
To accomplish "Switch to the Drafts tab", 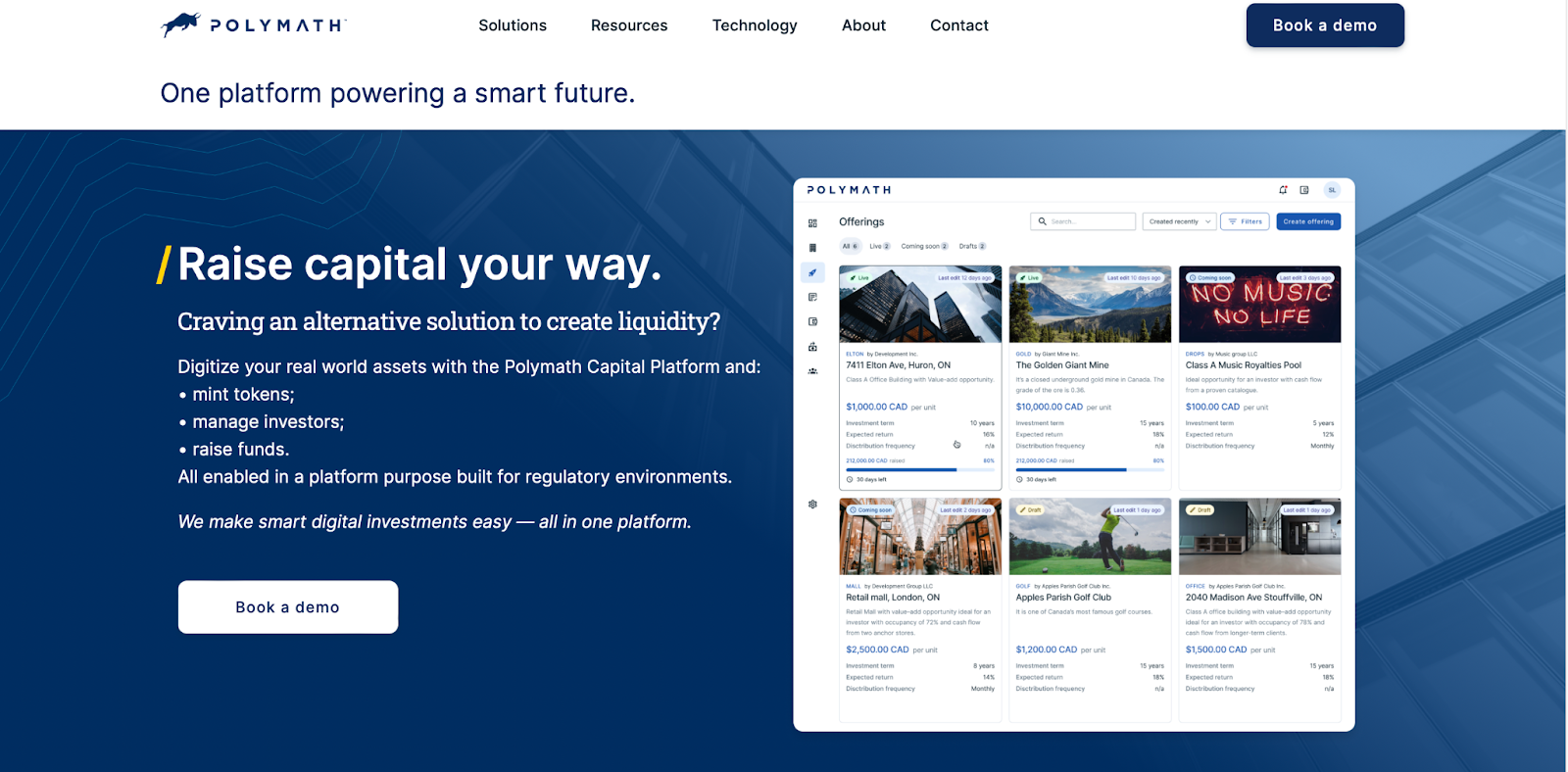I will pos(972,246).
